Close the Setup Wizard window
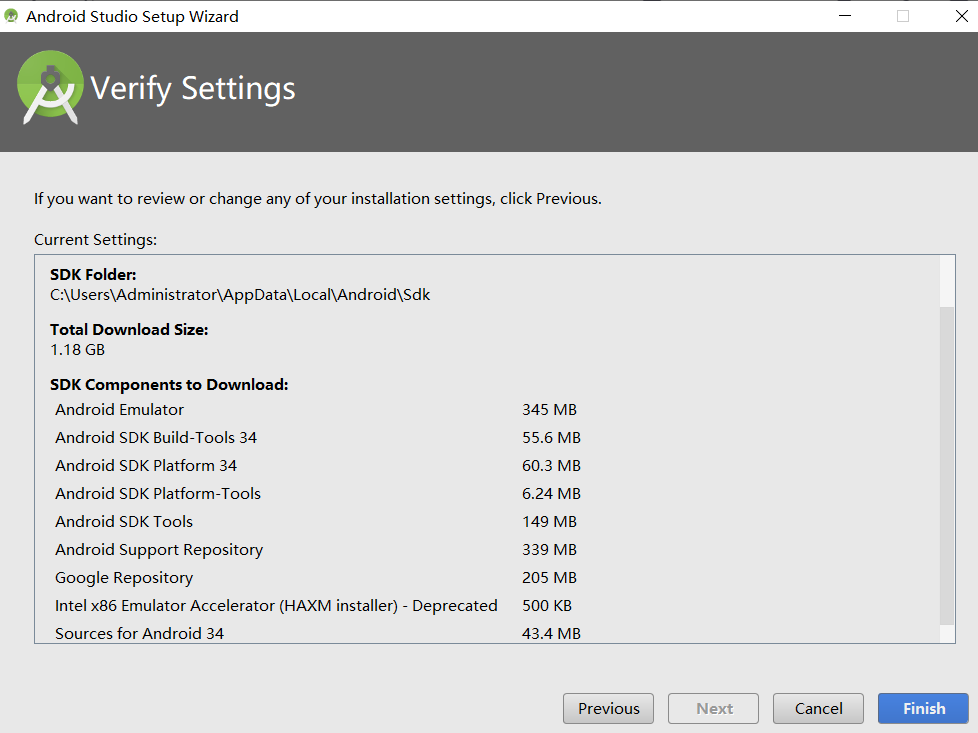978x733 pixels. click(962, 16)
